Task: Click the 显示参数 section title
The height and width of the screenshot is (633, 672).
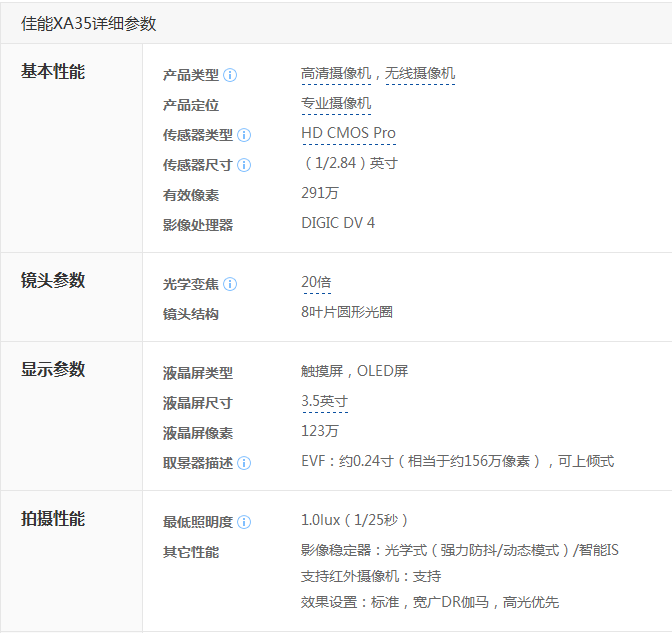Action: click(53, 369)
